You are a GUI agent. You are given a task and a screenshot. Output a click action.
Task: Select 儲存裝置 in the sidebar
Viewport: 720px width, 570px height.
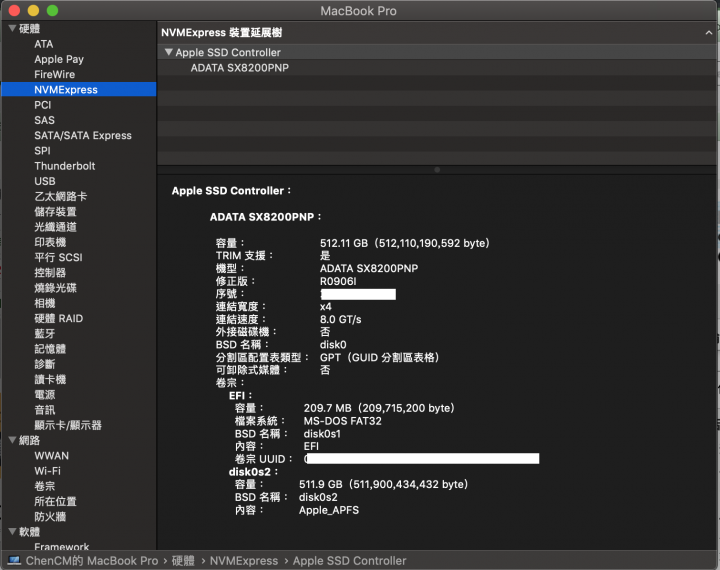pyautogui.click(x=55, y=212)
